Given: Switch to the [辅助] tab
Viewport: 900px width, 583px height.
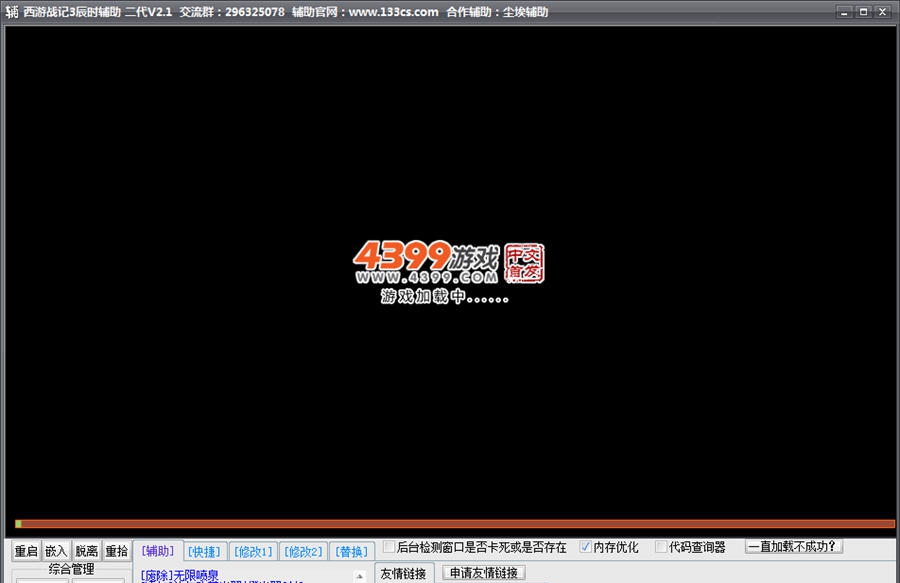Looking at the screenshot, I should tap(156, 550).
